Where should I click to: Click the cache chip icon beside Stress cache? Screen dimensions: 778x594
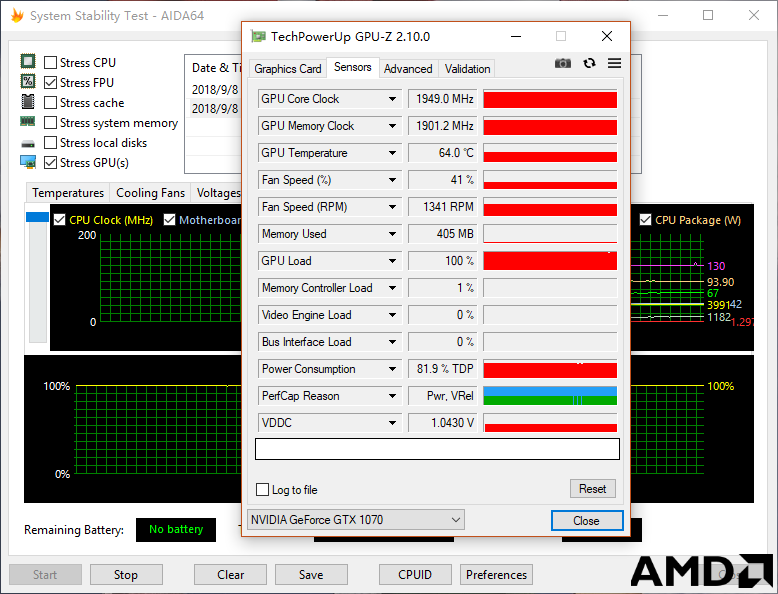pos(28,102)
